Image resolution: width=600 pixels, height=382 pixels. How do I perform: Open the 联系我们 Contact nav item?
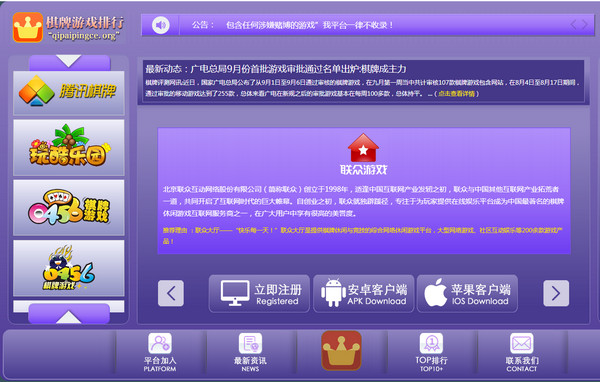click(522, 353)
